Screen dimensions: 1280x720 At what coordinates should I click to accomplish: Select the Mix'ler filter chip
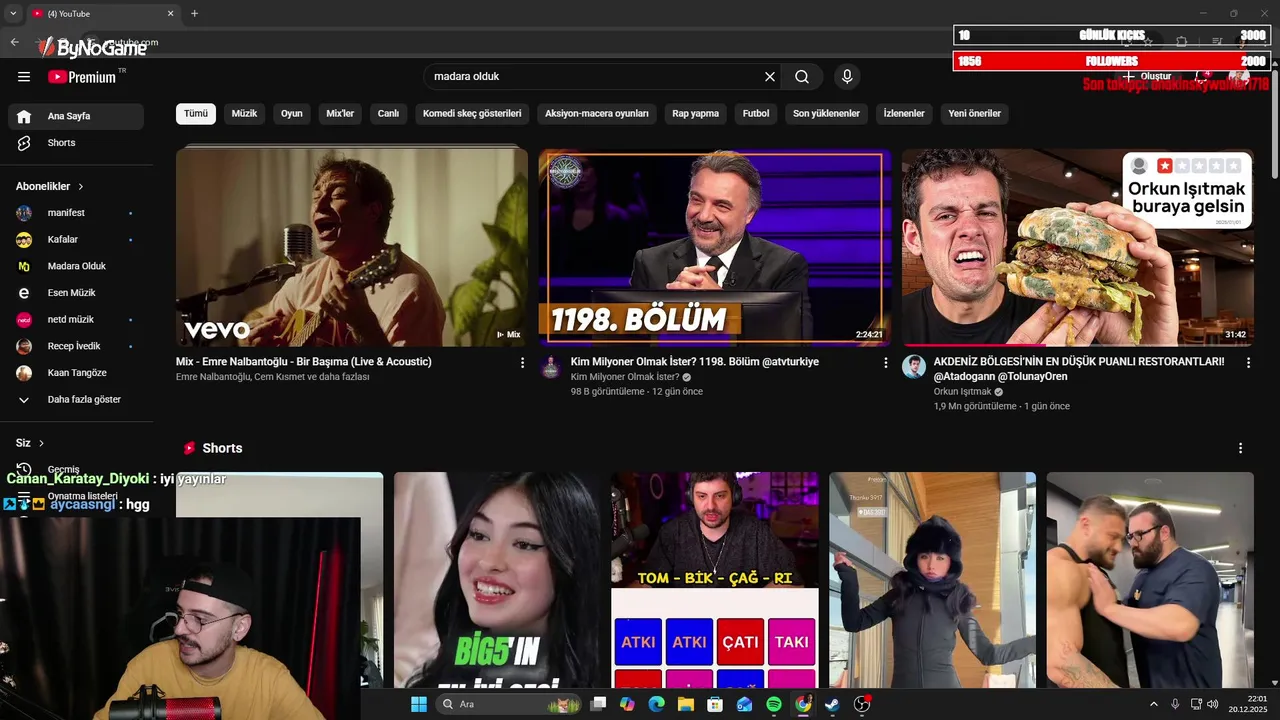click(x=340, y=113)
